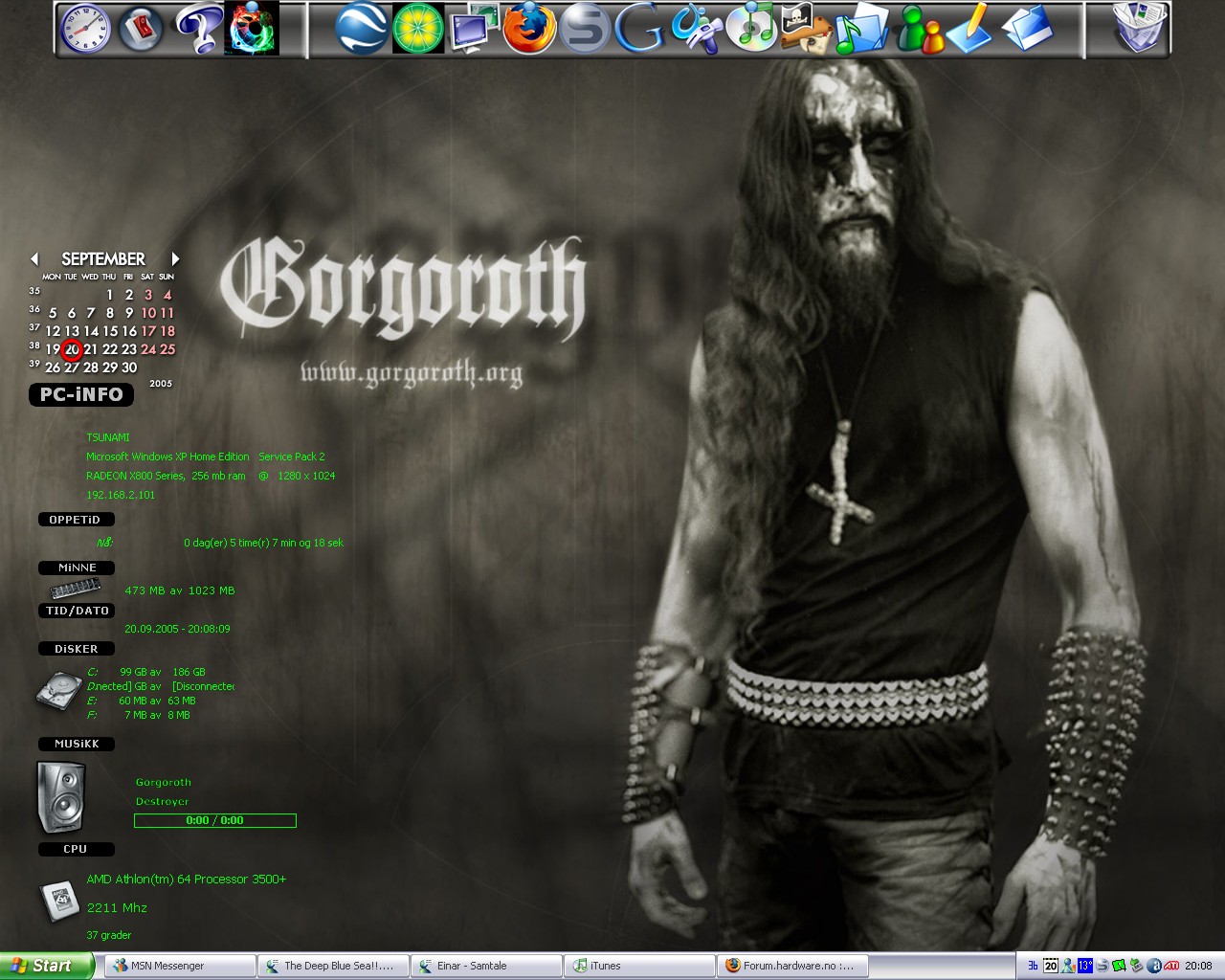Click the silver S tray icon
The width and height of the screenshot is (1225, 980).
[x=1102, y=966]
